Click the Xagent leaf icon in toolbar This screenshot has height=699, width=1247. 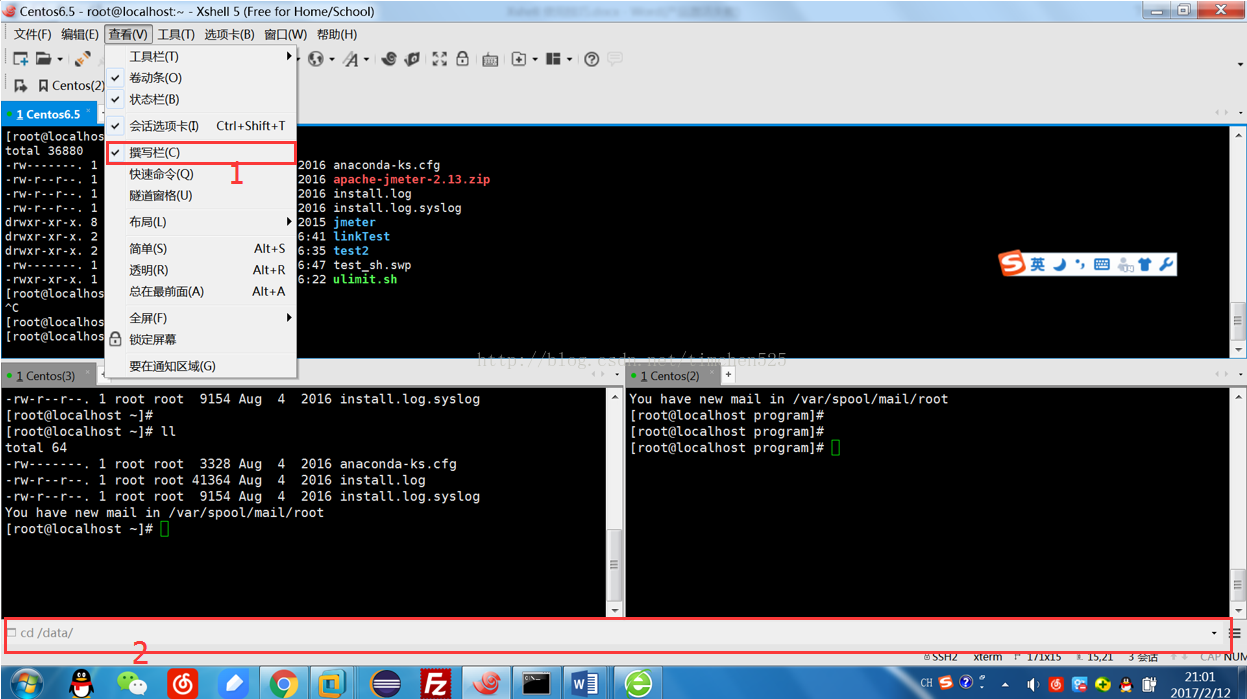click(412, 59)
